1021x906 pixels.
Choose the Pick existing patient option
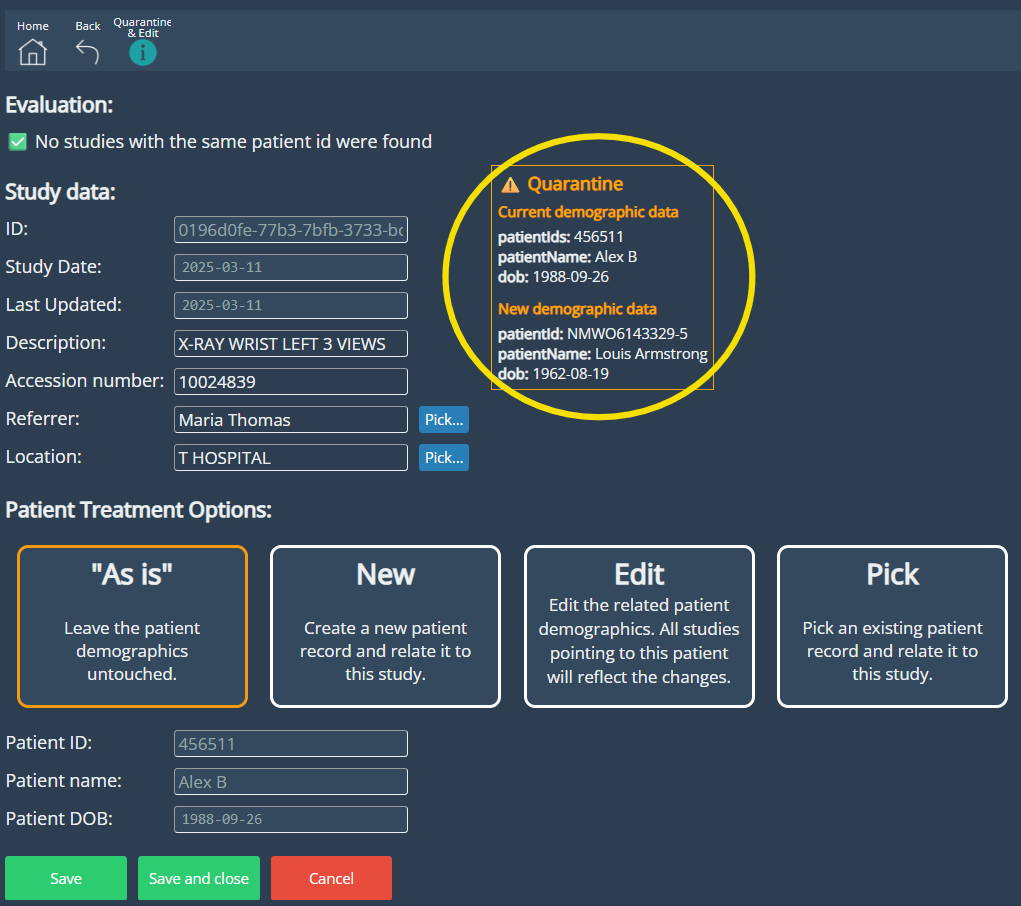pos(892,627)
